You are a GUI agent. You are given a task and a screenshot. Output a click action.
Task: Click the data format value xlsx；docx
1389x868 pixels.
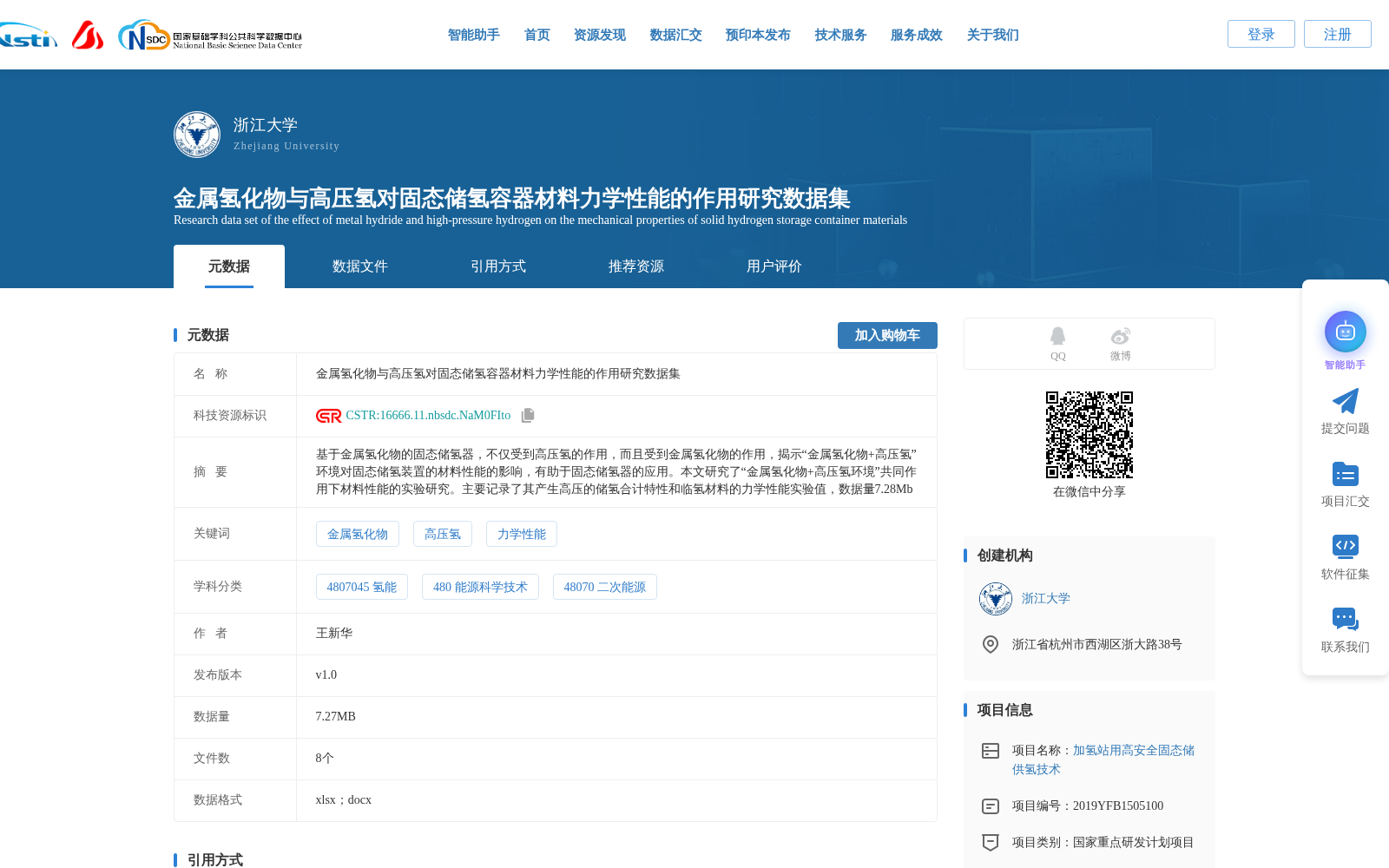[344, 800]
